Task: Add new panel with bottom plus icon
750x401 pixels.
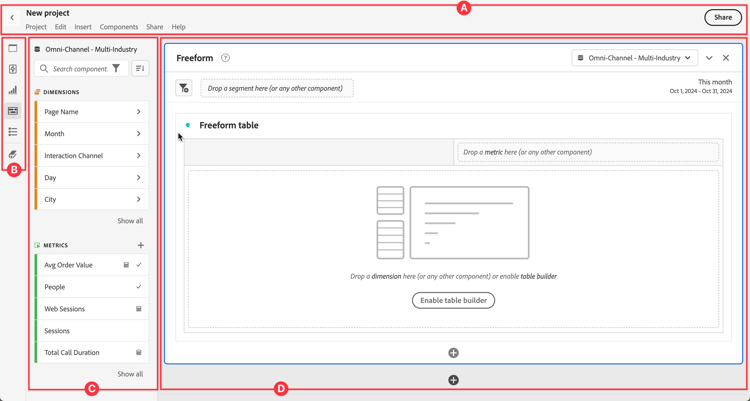Action: coord(453,380)
